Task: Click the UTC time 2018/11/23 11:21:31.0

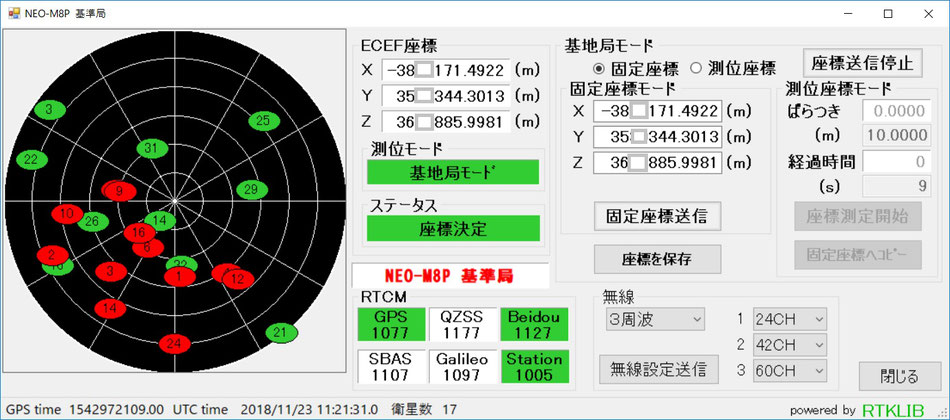Action: coord(310,410)
